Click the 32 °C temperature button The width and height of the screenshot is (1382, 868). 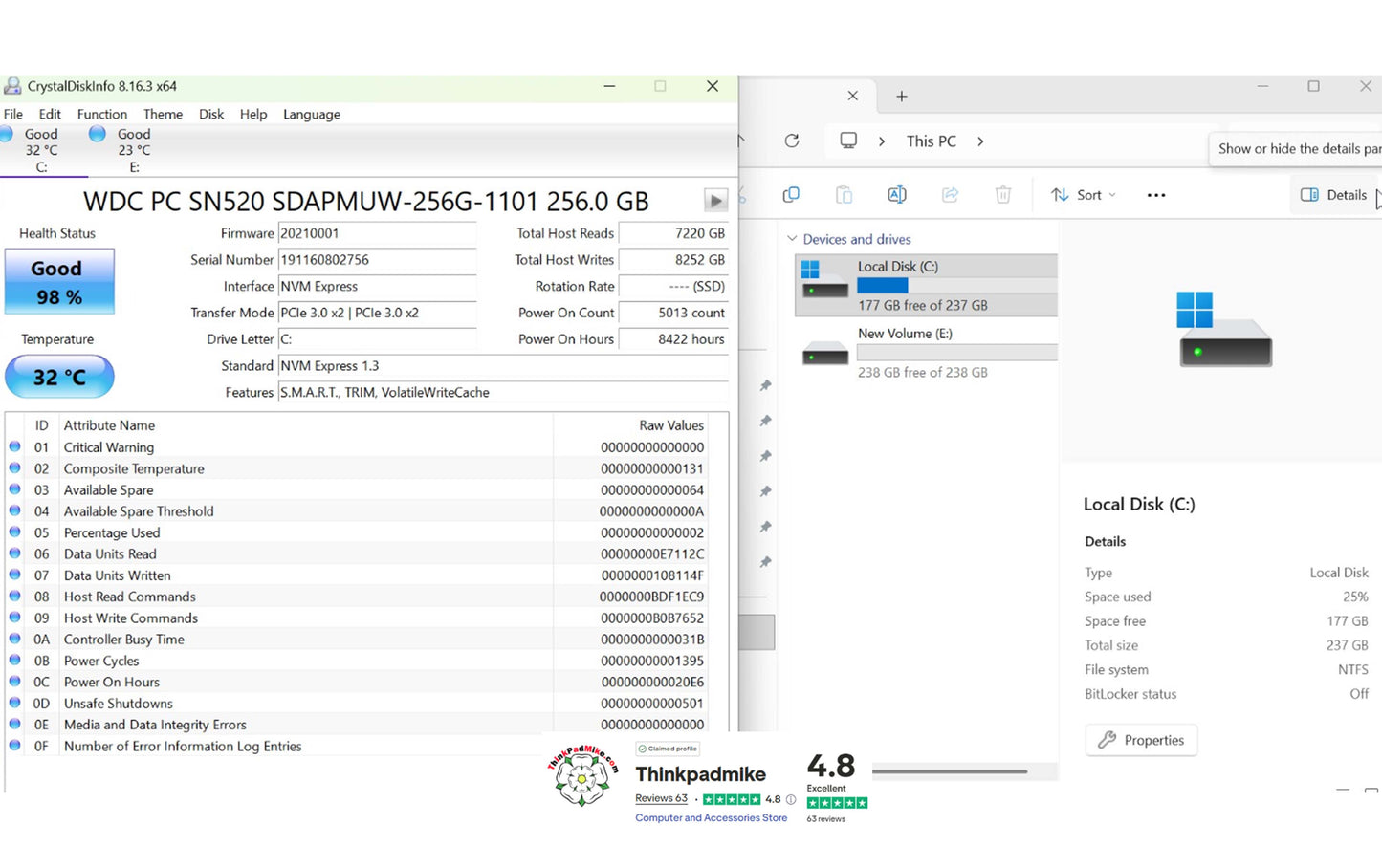coord(59,377)
